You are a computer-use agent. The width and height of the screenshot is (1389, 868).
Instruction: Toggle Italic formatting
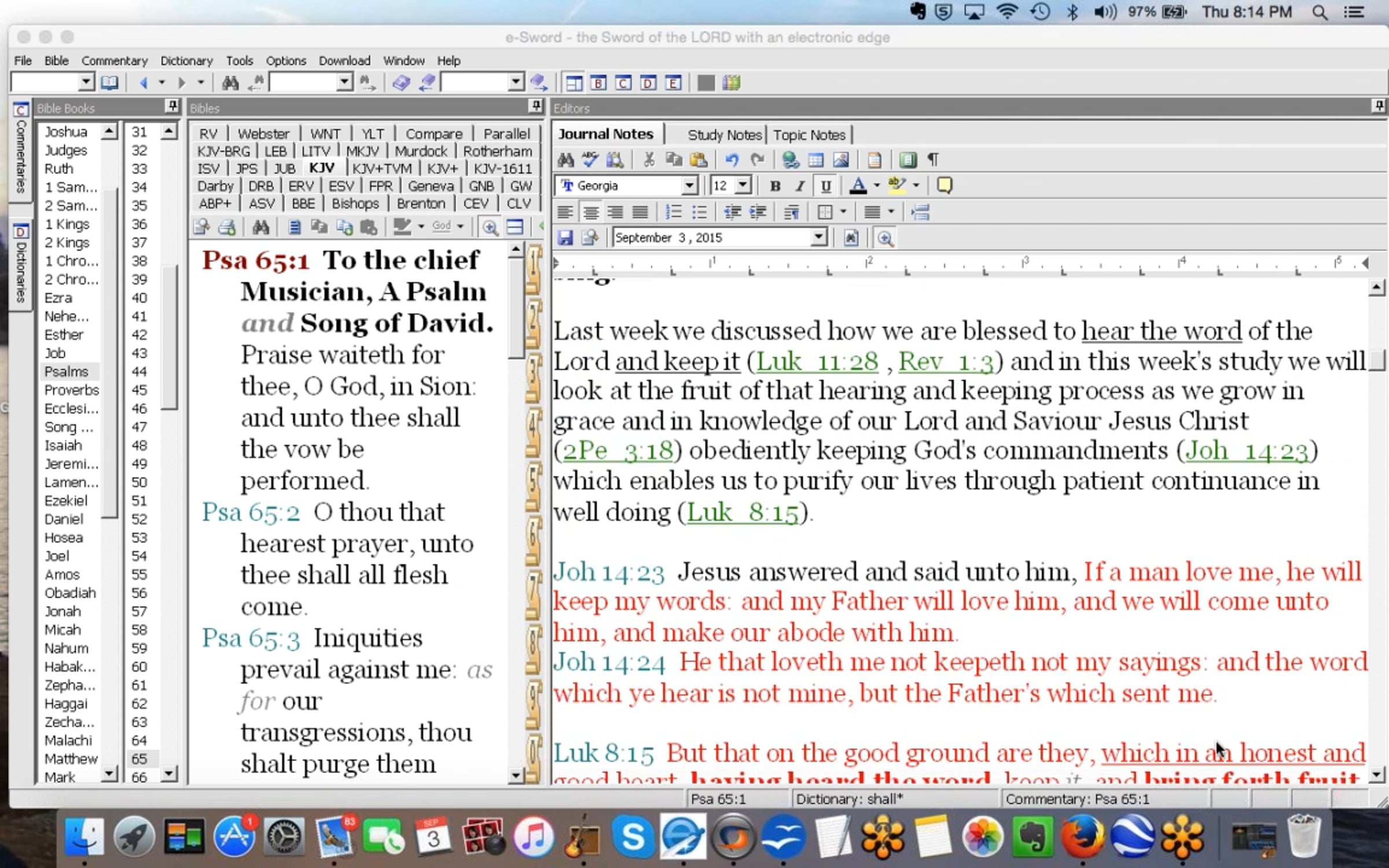[800, 186]
